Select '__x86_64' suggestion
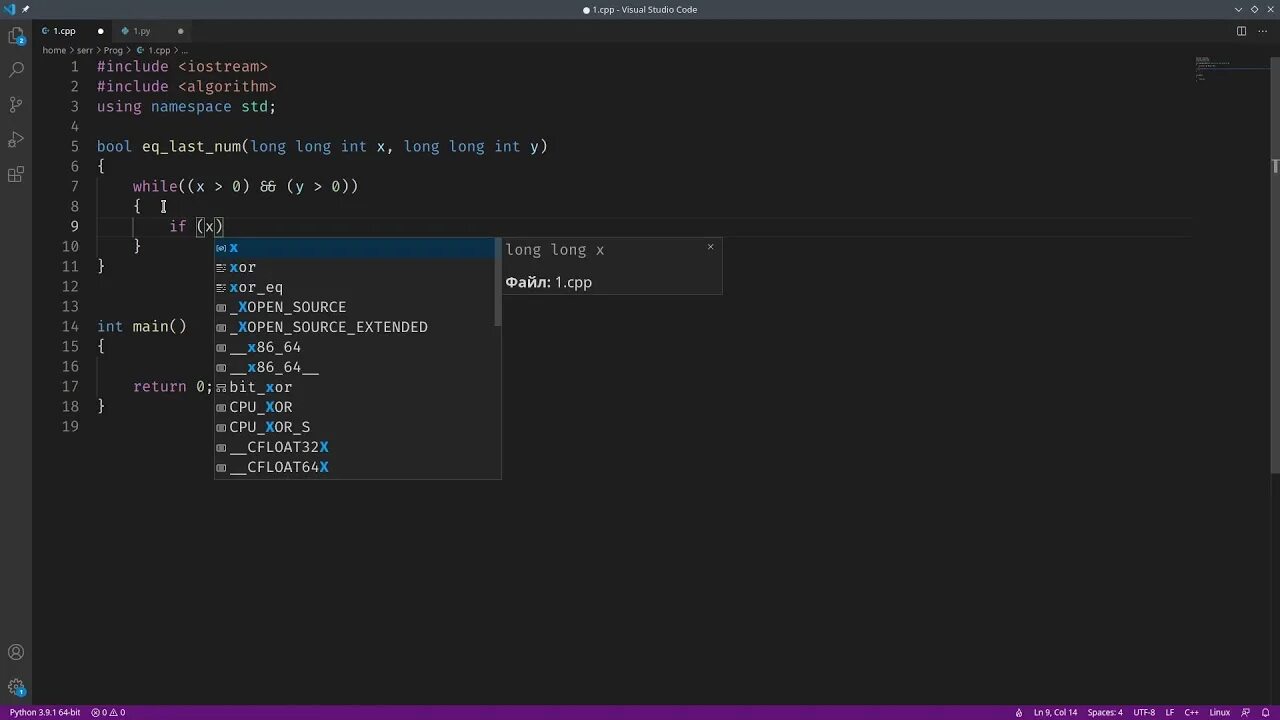This screenshot has height=720, width=1280. 355,347
